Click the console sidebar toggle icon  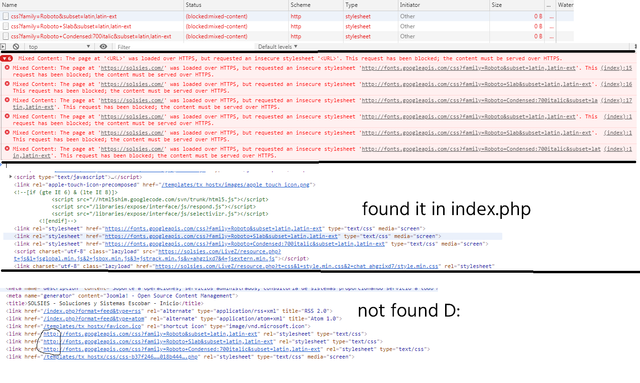click(x=3, y=47)
